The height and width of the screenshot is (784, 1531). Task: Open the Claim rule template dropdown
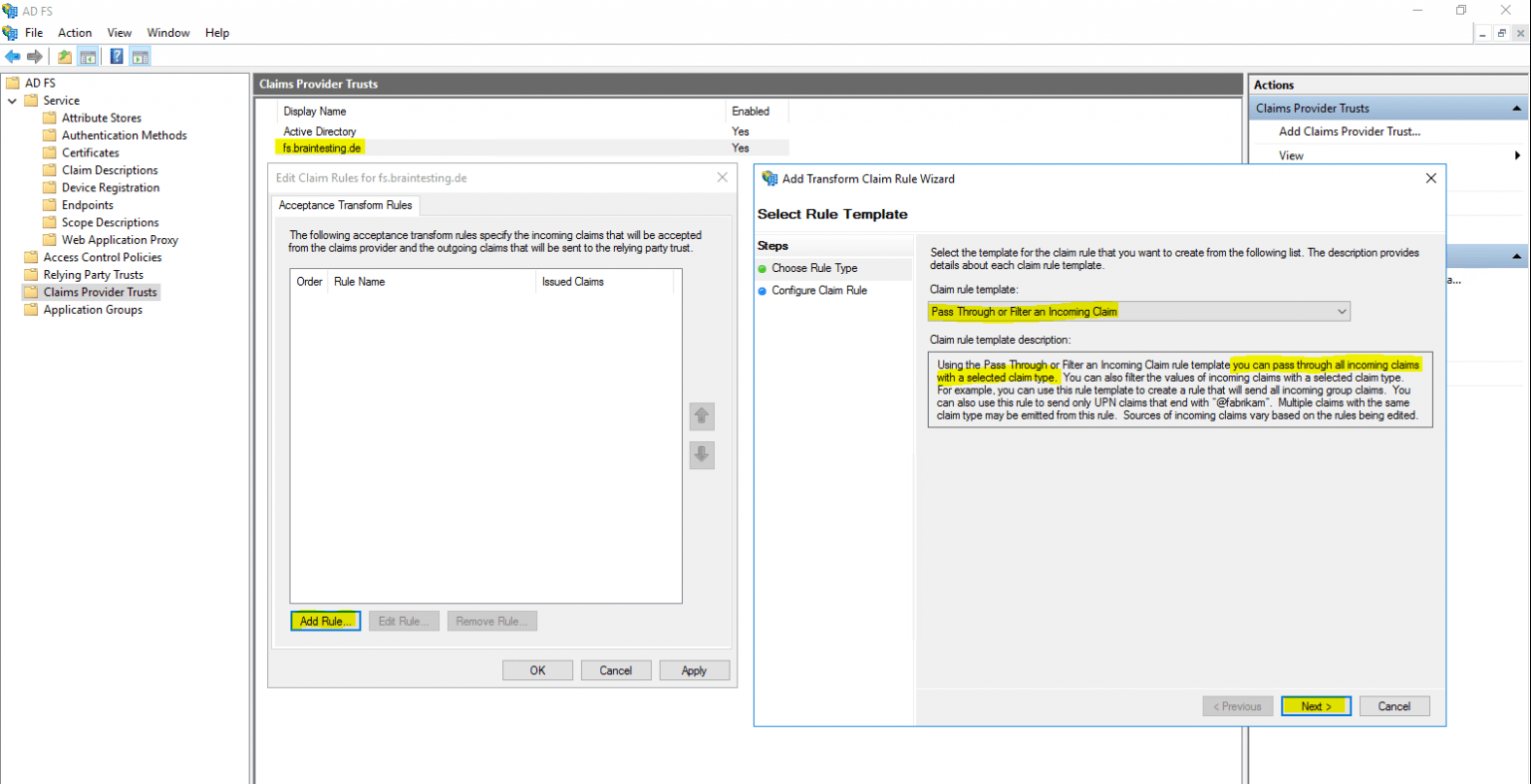(1342, 312)
